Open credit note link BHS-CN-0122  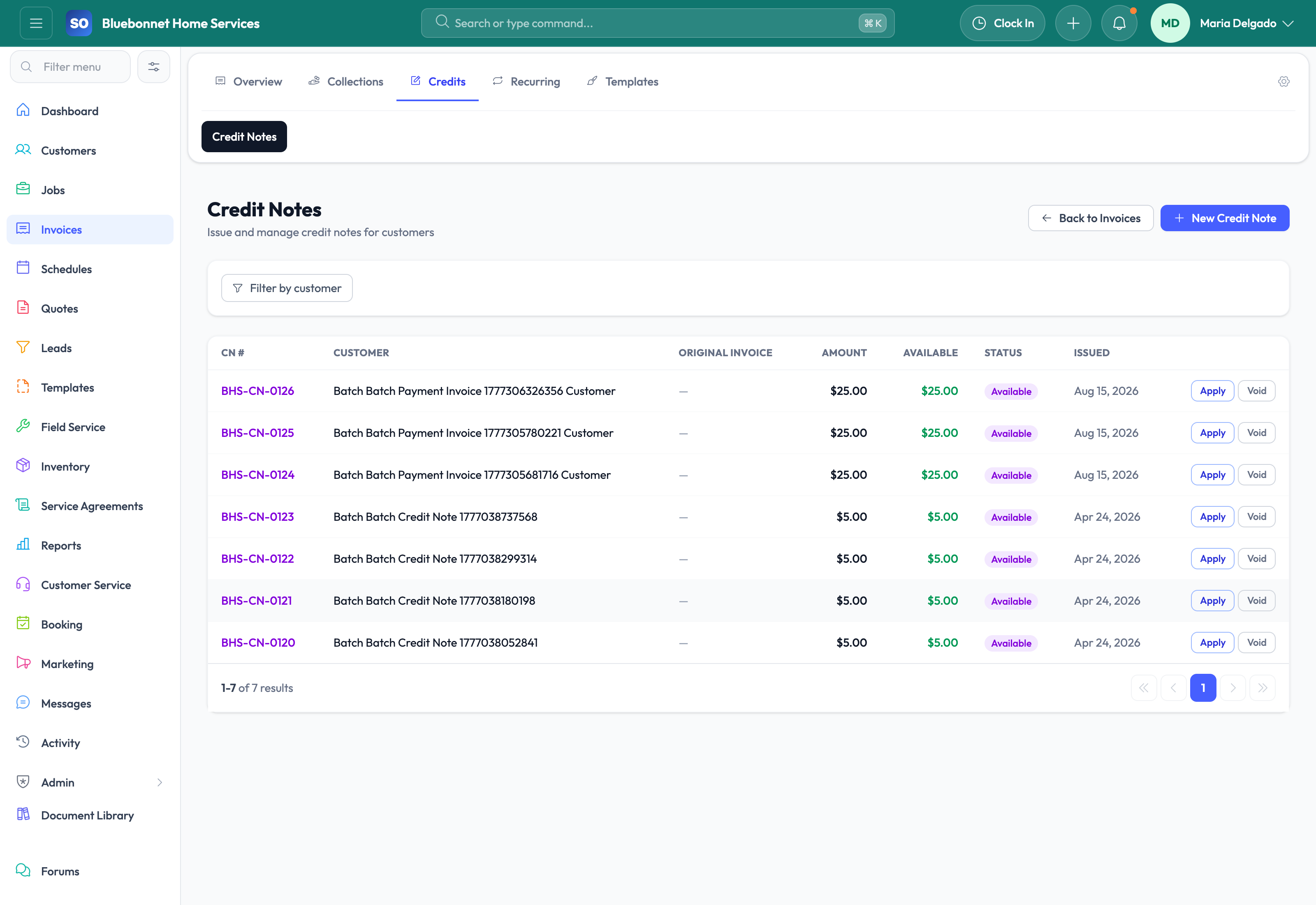click(257, 559)
